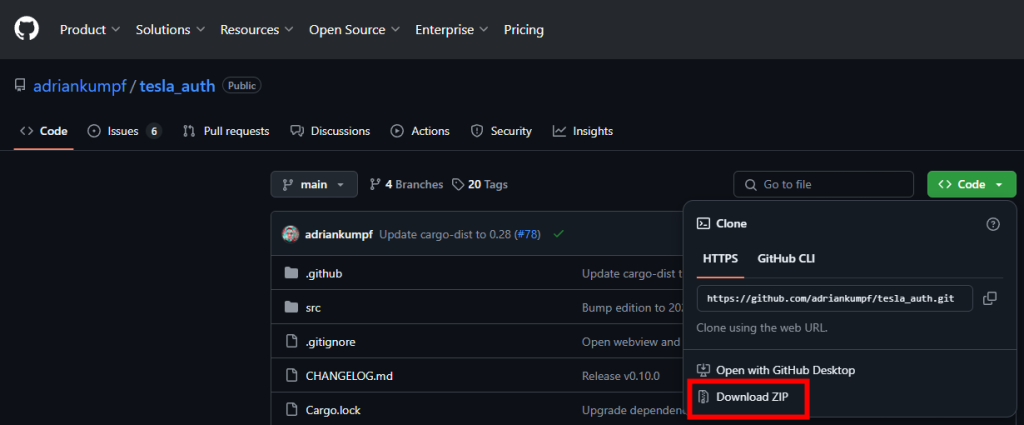The height and width of the screenshot is (425, 1024).
Task: Click the src folder icon
Action: tap(291, 307)
